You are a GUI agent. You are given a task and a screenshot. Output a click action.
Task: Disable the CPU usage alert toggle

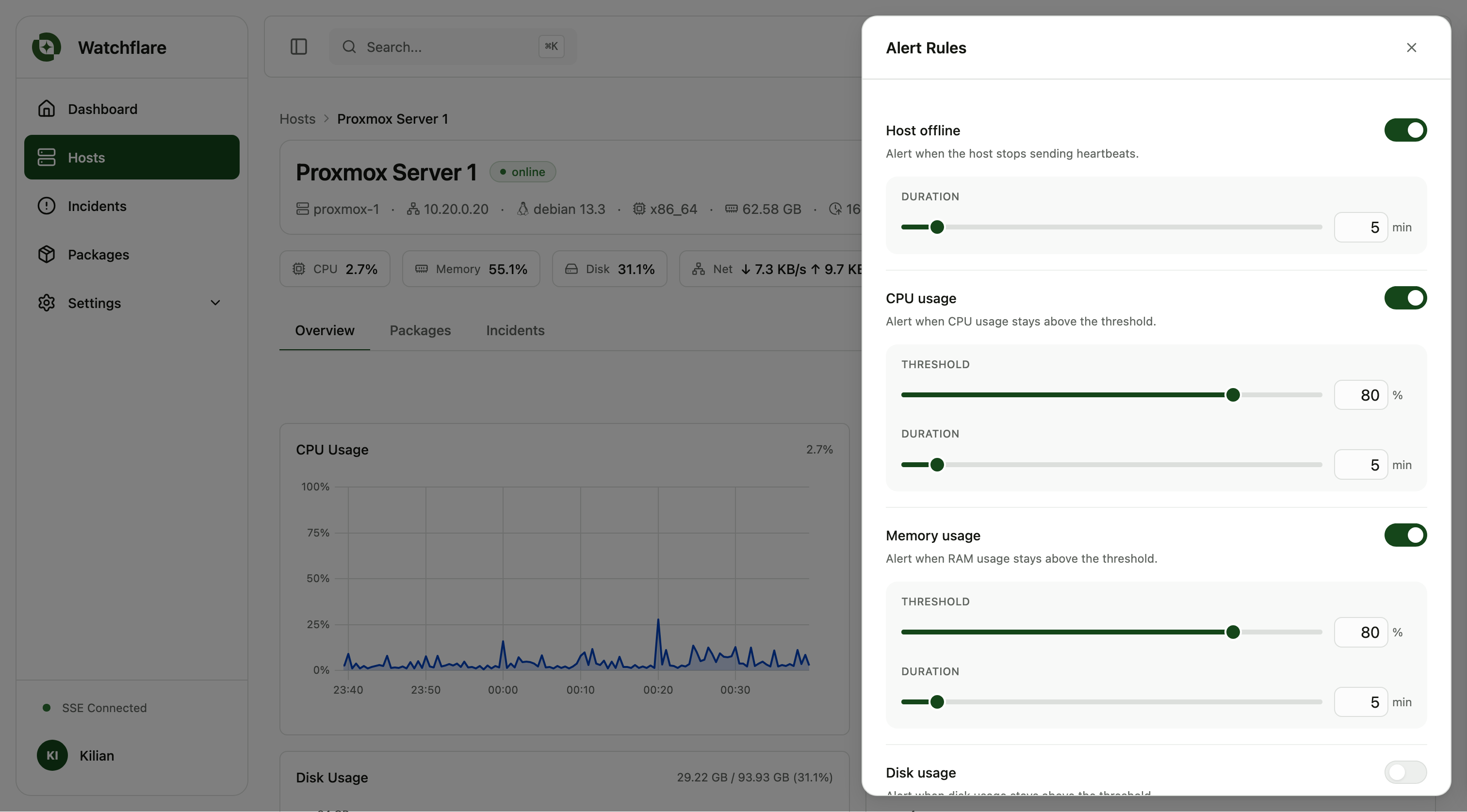pyautogui.click(x=1405, y=298)
